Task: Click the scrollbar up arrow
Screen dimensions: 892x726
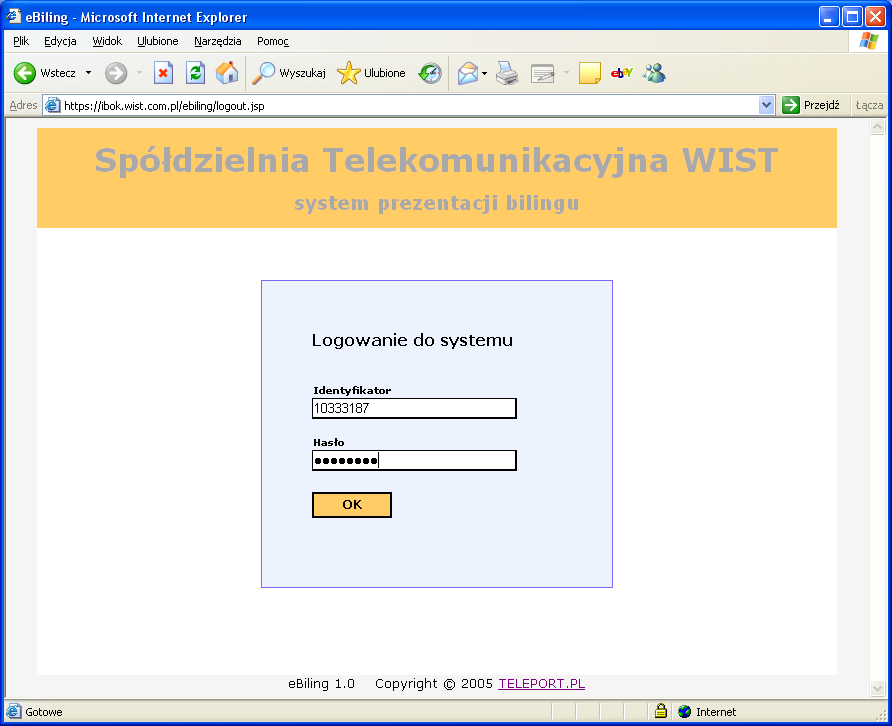Action: pyautogui.click(x=877, y=127)
